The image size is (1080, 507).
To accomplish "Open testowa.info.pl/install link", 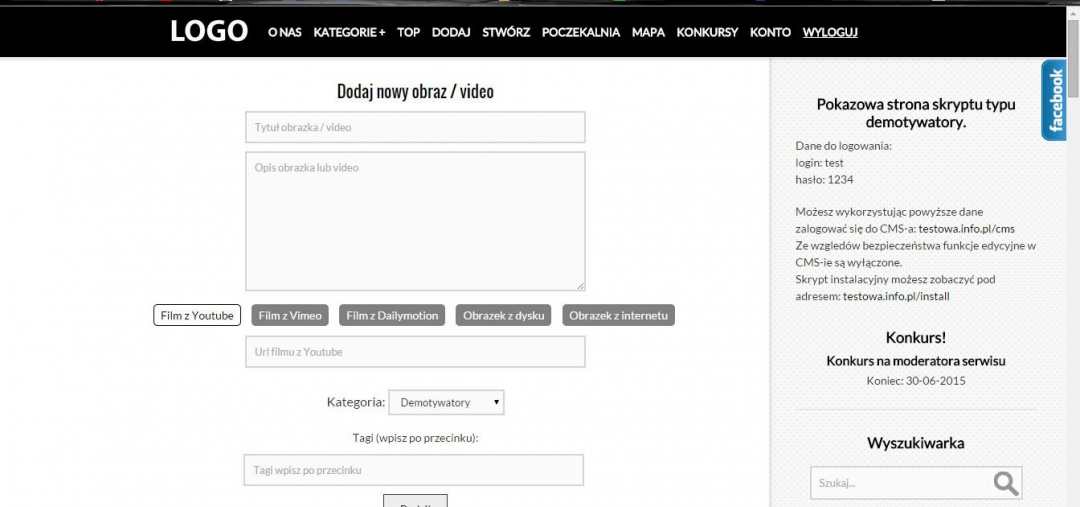I will (895, 296).
